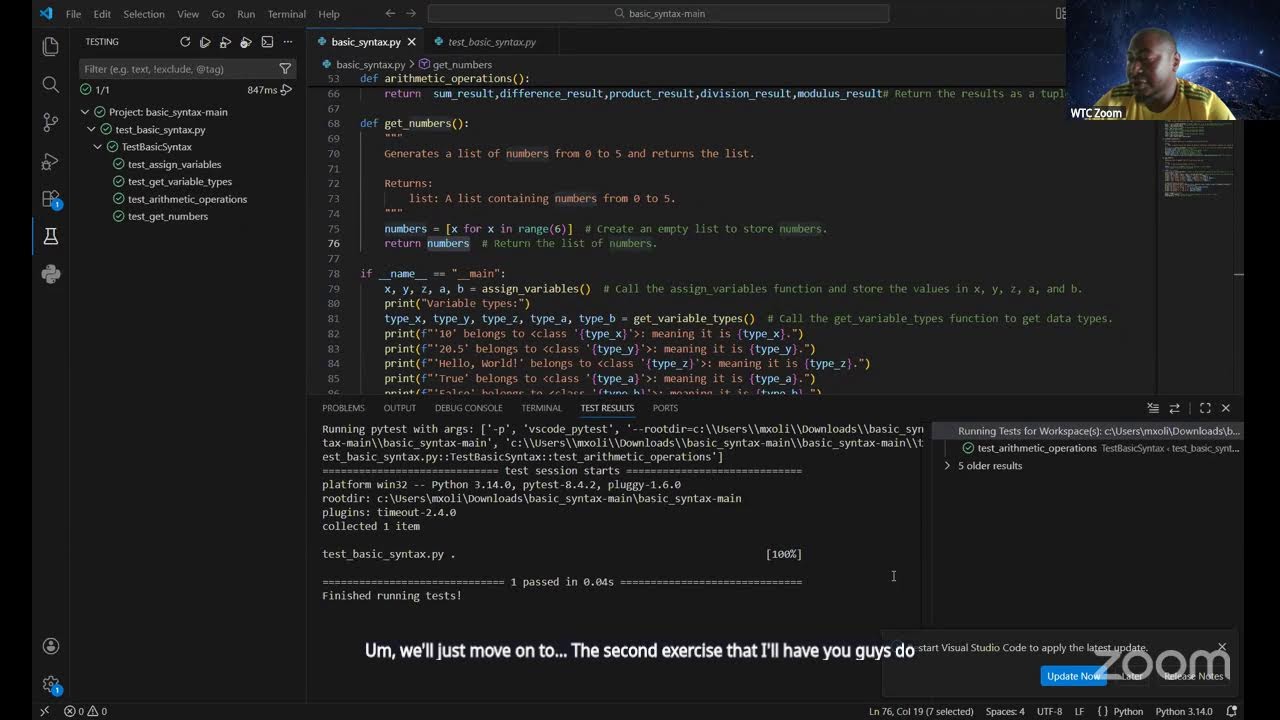Rerun last run icon beside 847ms
The height and width of the screenshot is (720, 1280).
tap(287, 90)
